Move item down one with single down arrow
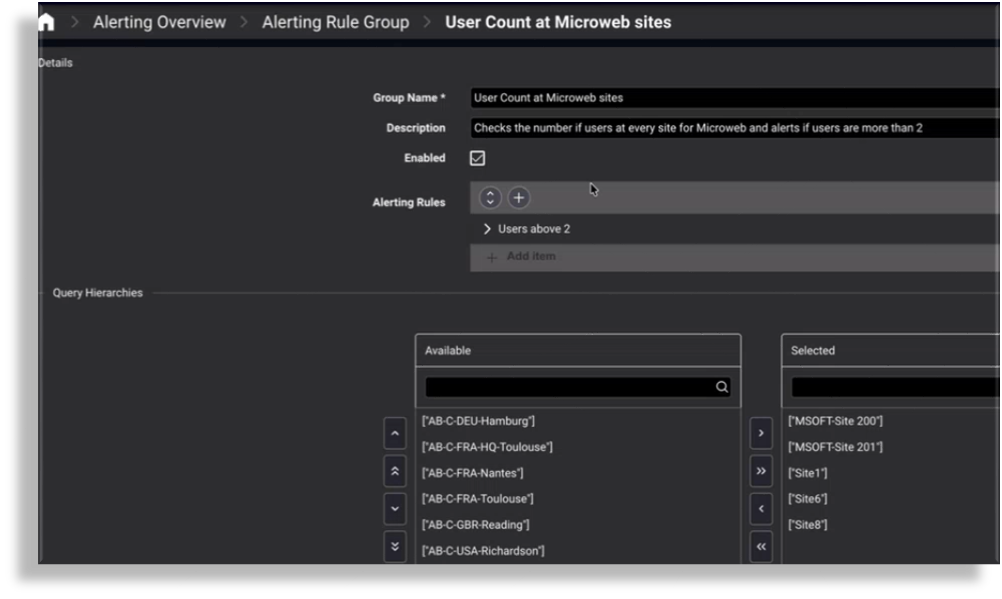The height and width of the screenshot is (599, 1002). (395, 509)
